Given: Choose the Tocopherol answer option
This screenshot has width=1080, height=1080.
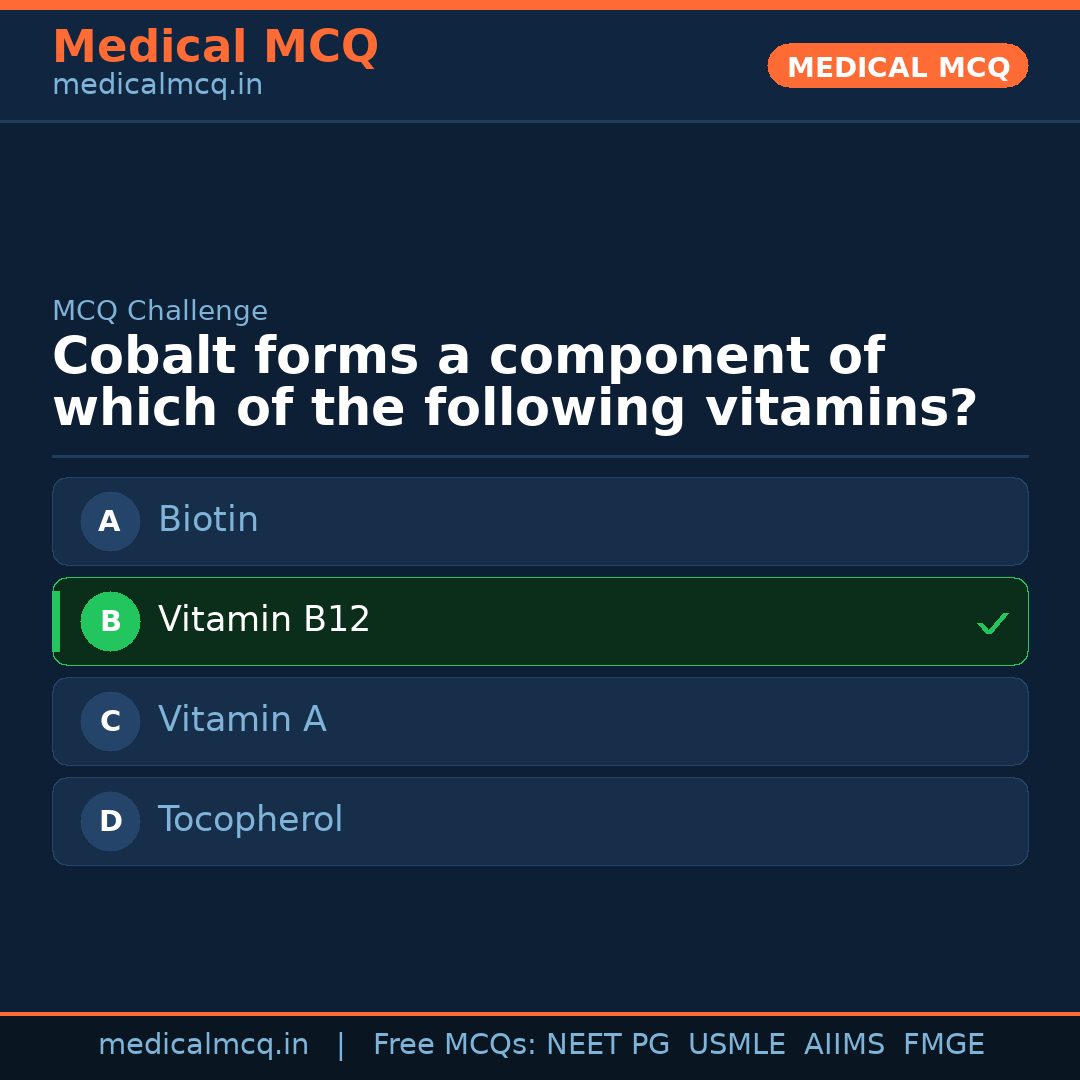Looking at the screenshot, I should pos(540,821).
